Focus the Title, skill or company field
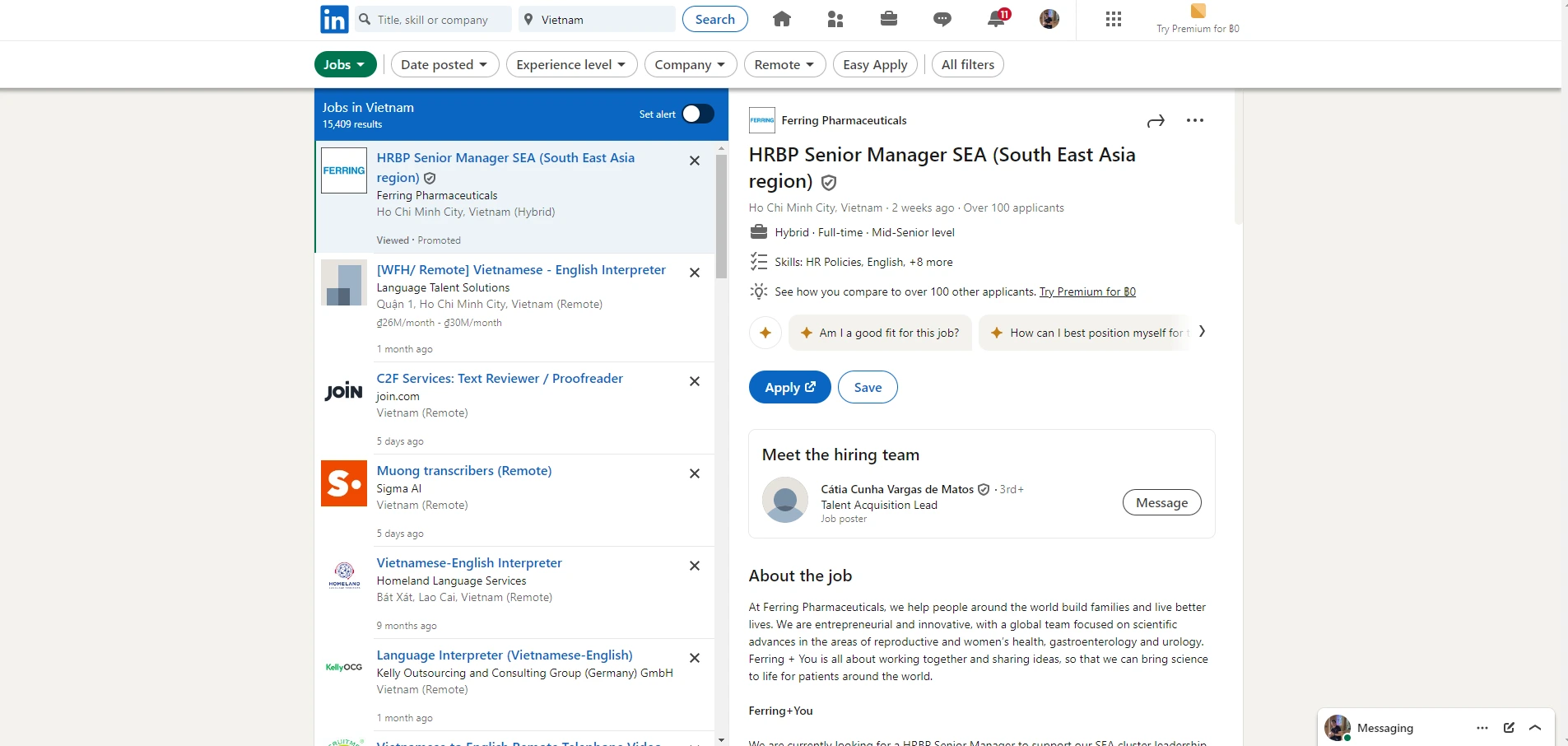 pyautogui.click(x=433, y=19)
